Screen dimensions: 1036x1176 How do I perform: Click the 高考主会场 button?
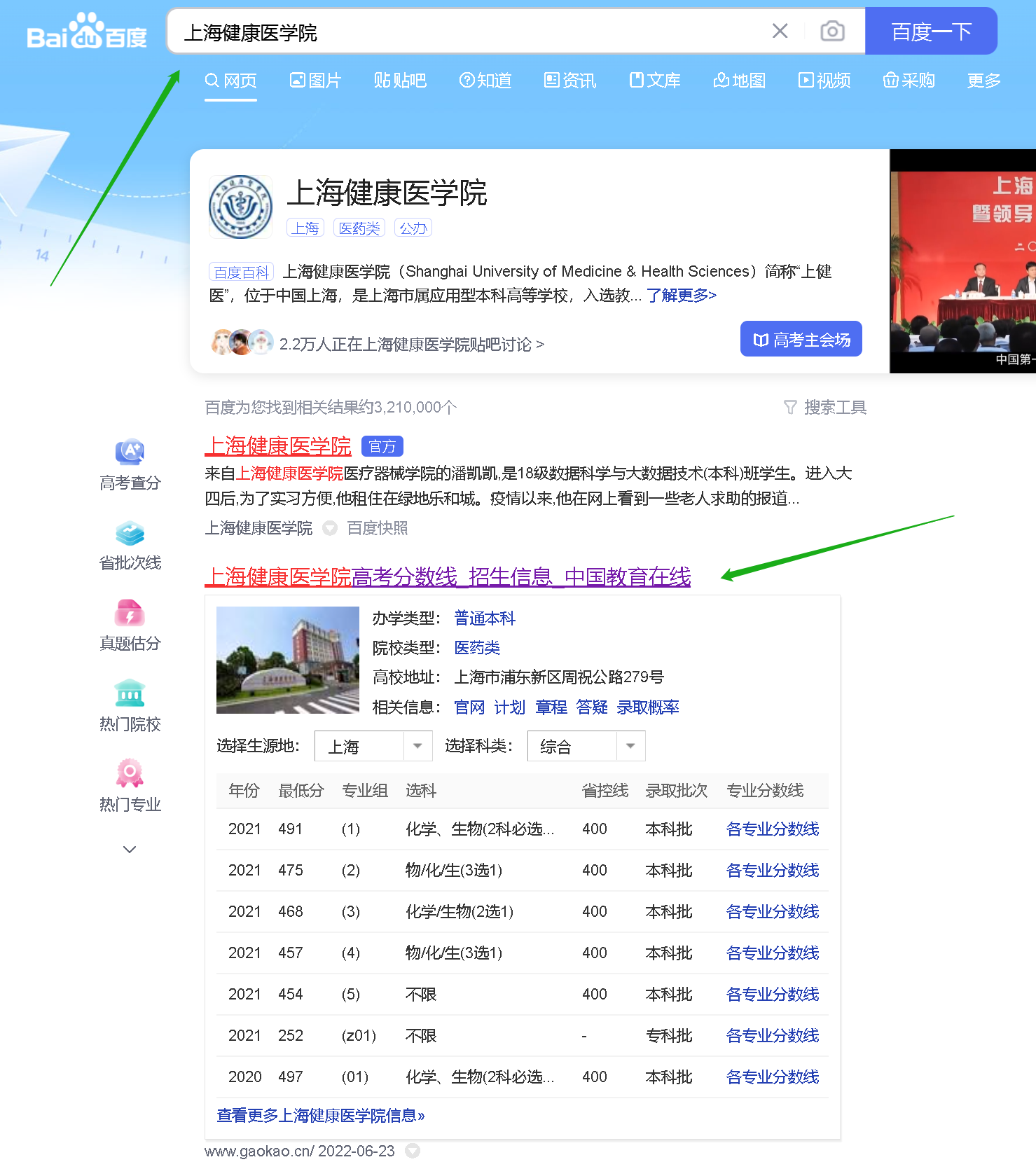pyautogui.click(x=801, y=340)
